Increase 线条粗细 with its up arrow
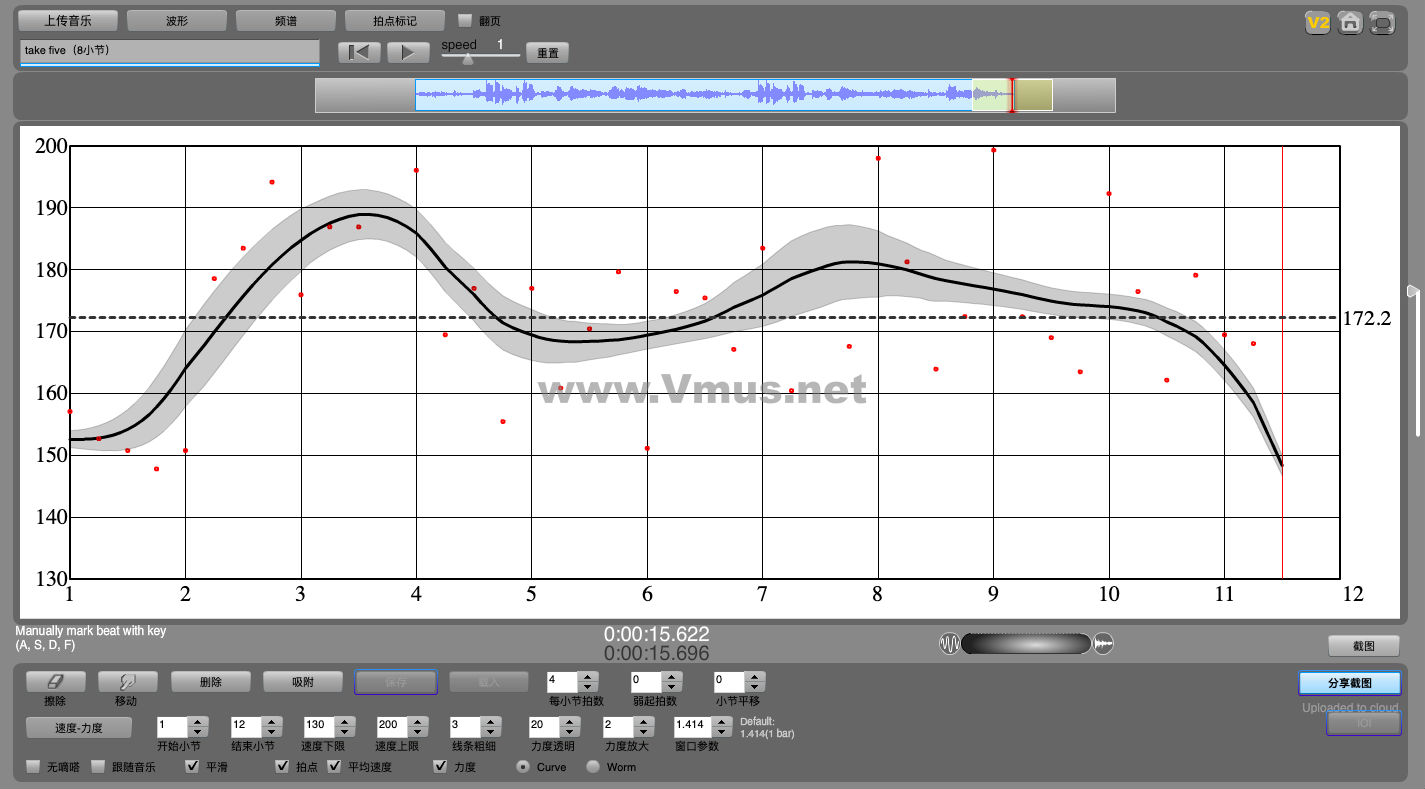Screen dimensions: 1425x789 point(490,721)
